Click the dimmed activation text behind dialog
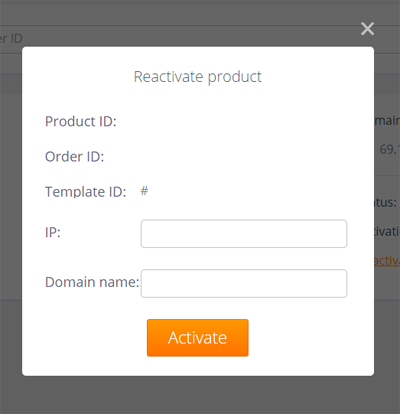400x414 pixels. tap(387, 231)
